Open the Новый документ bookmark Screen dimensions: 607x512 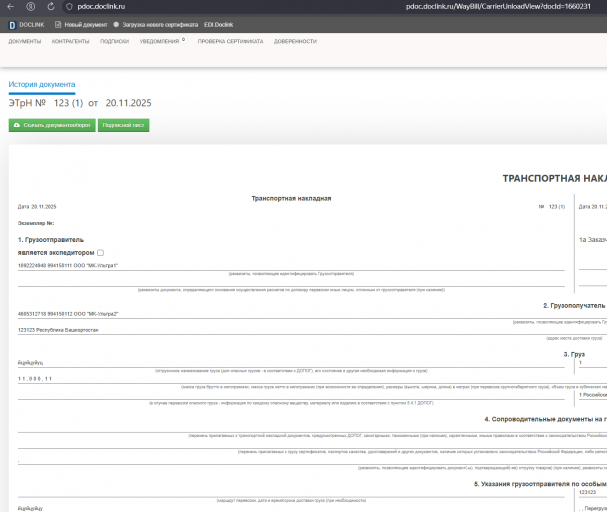click(x=81, y=25)
